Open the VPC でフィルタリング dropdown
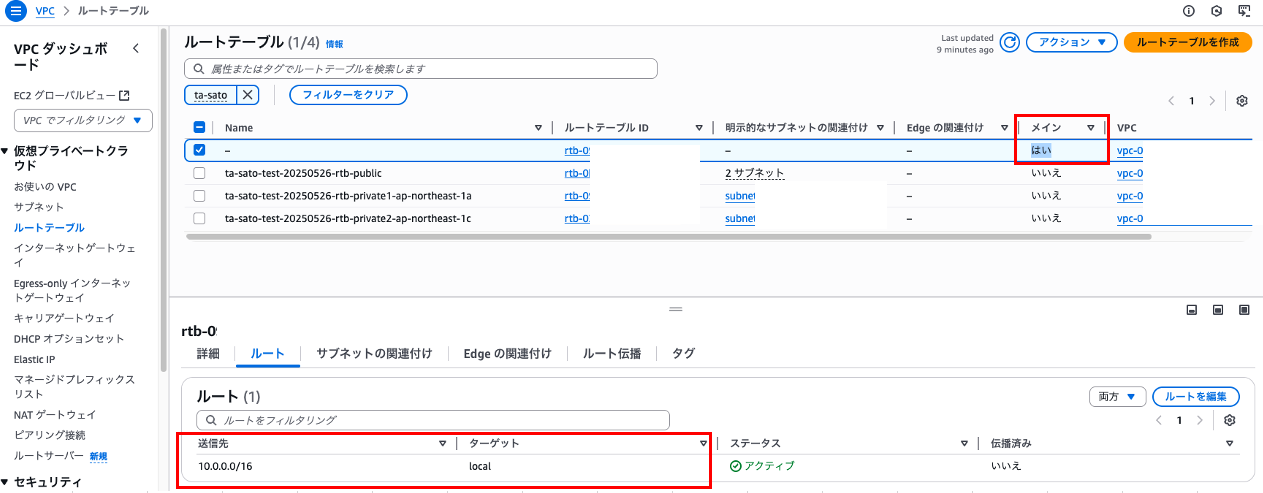 click(x=83, y=120)
